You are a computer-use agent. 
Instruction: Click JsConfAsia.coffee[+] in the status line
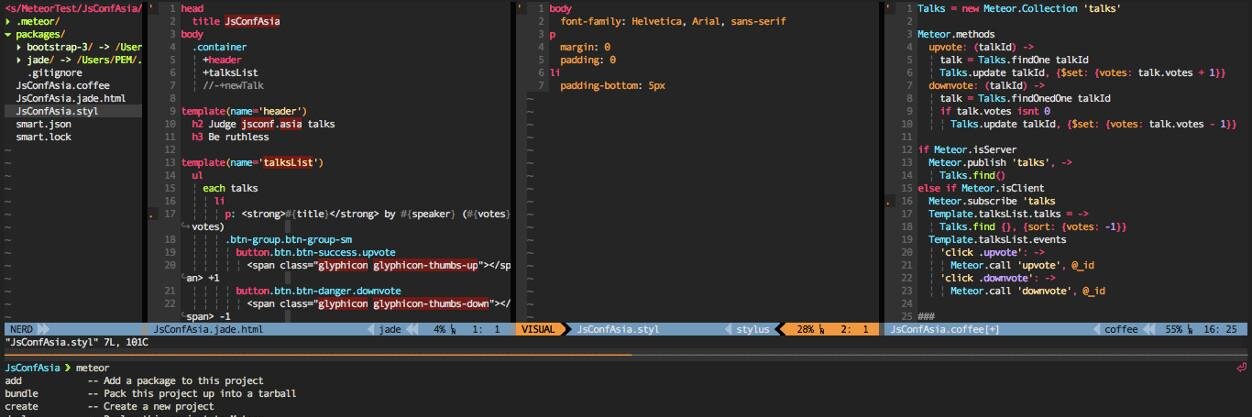click(x=944, y=329)
